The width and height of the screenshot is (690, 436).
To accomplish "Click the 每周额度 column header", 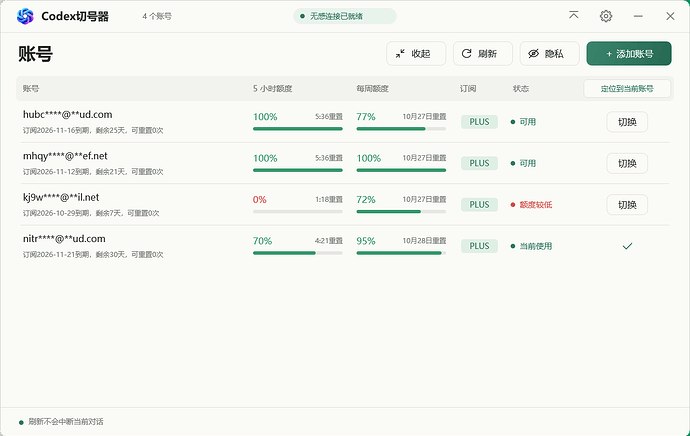I will (x=372, y=88).
